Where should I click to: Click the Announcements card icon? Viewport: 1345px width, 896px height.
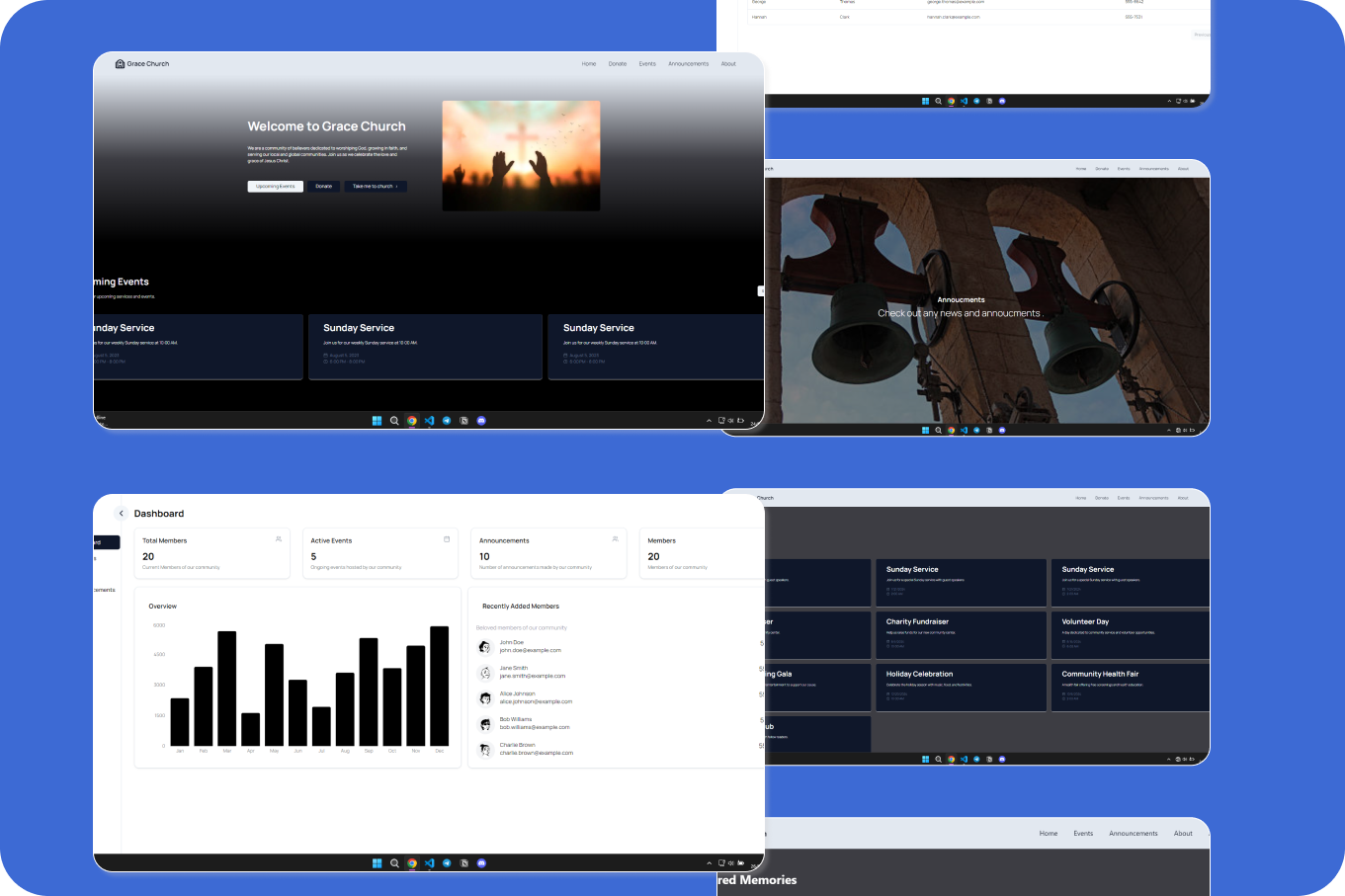[x=615, y=538]
